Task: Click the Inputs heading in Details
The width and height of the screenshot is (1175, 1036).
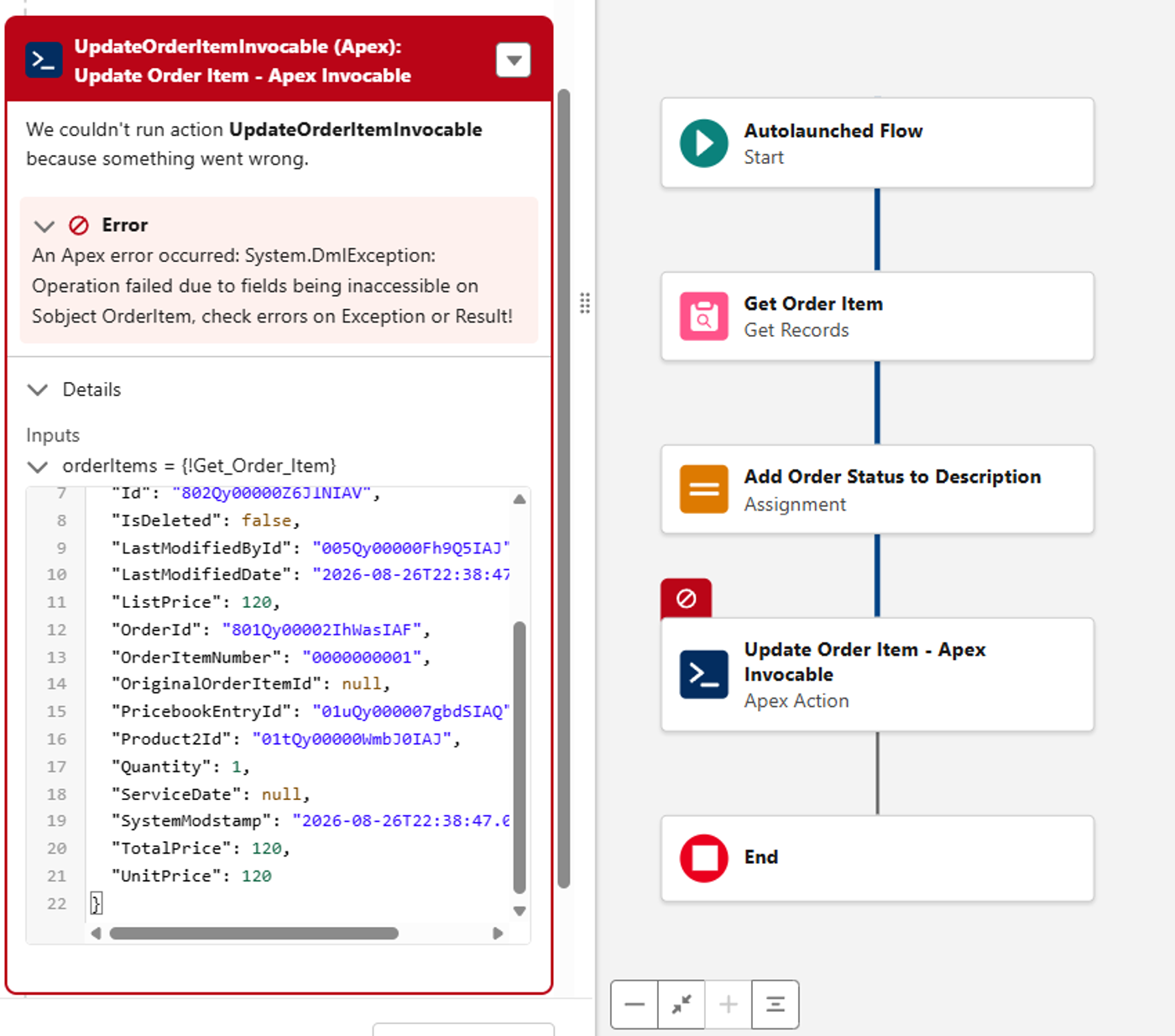Action: pos(53,435)
